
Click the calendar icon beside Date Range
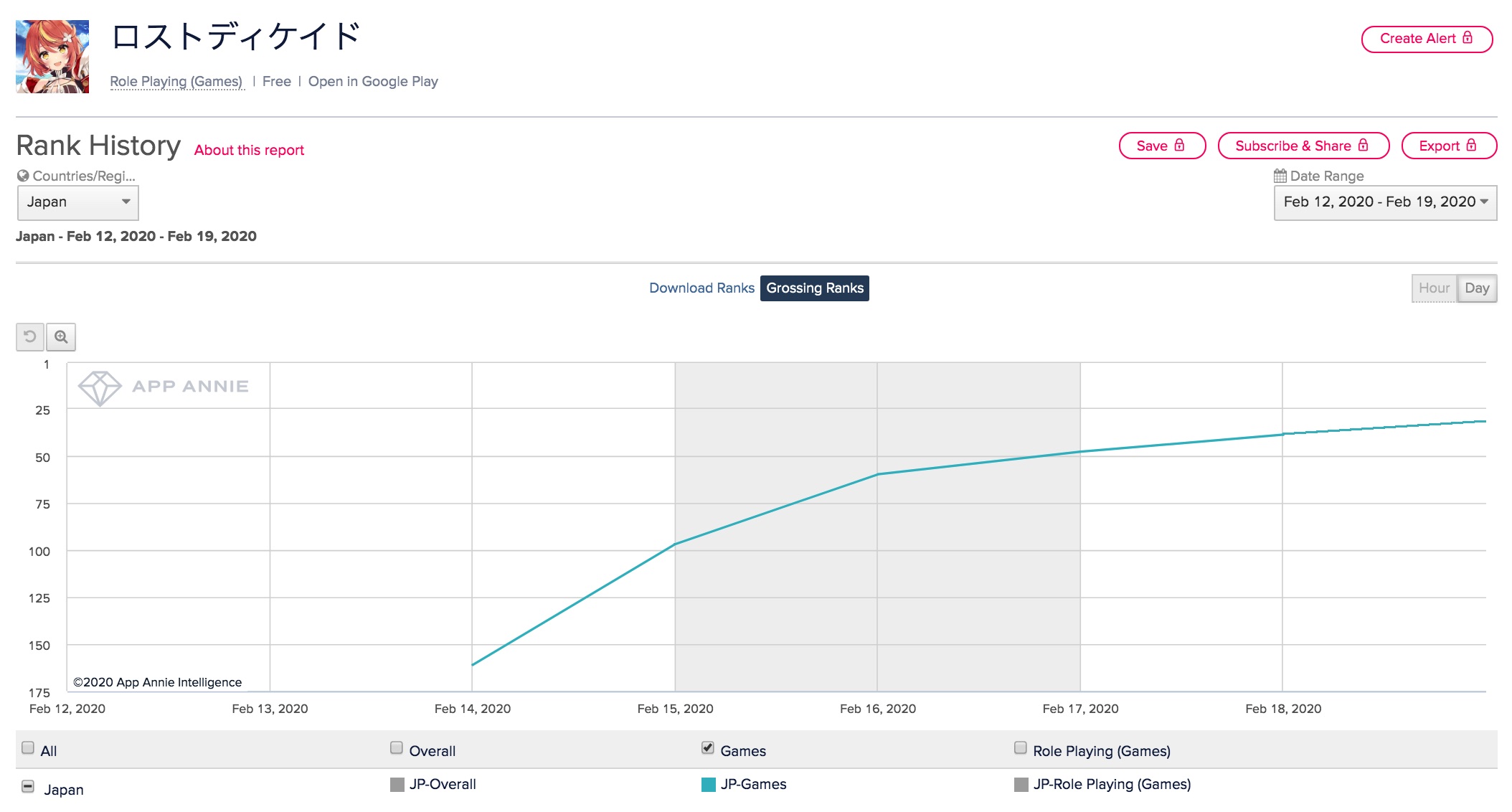[1280, 176]
